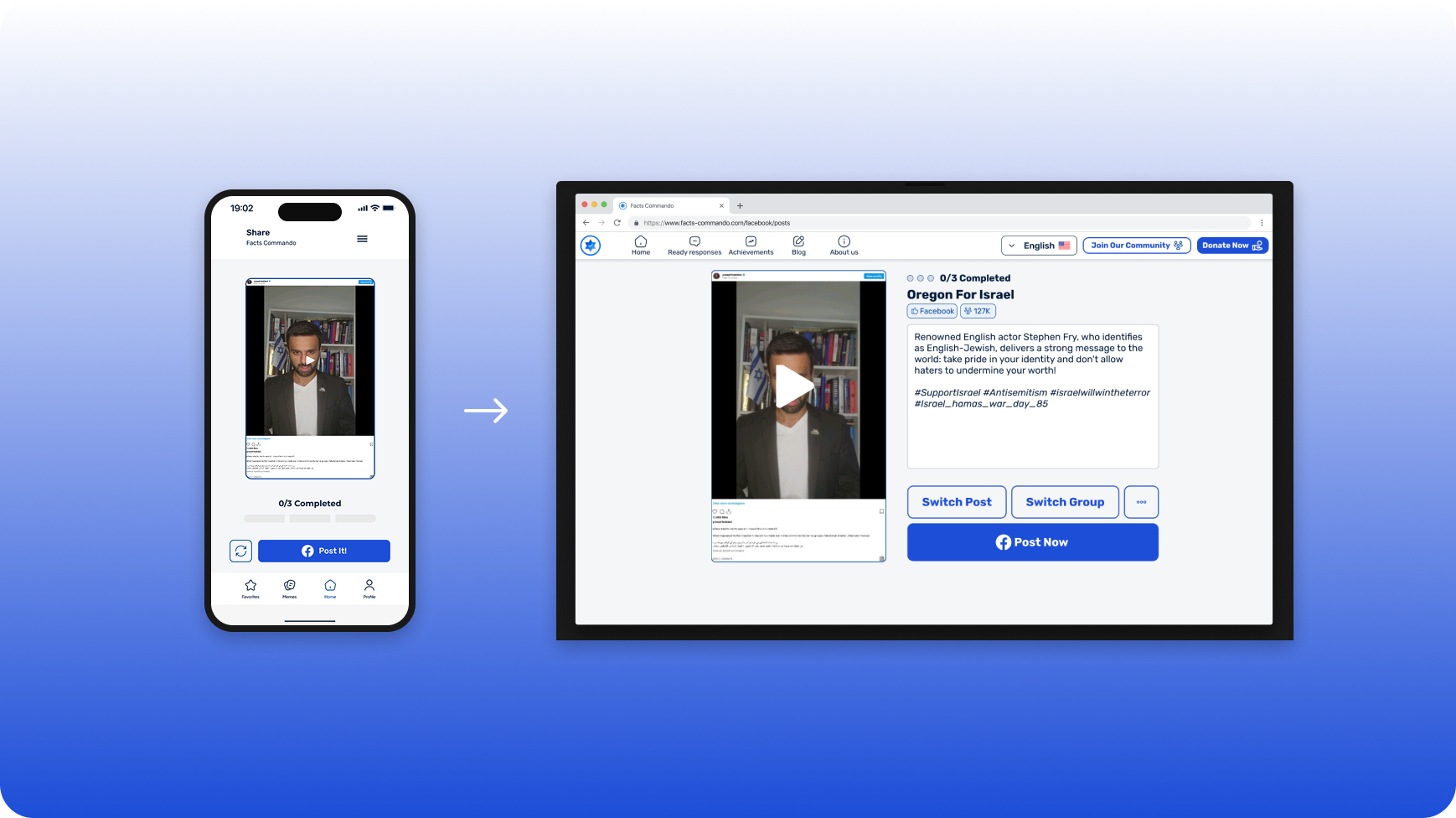Click the Join Our Community button
Viewport: 1456px width, 818px height.
1136,246
